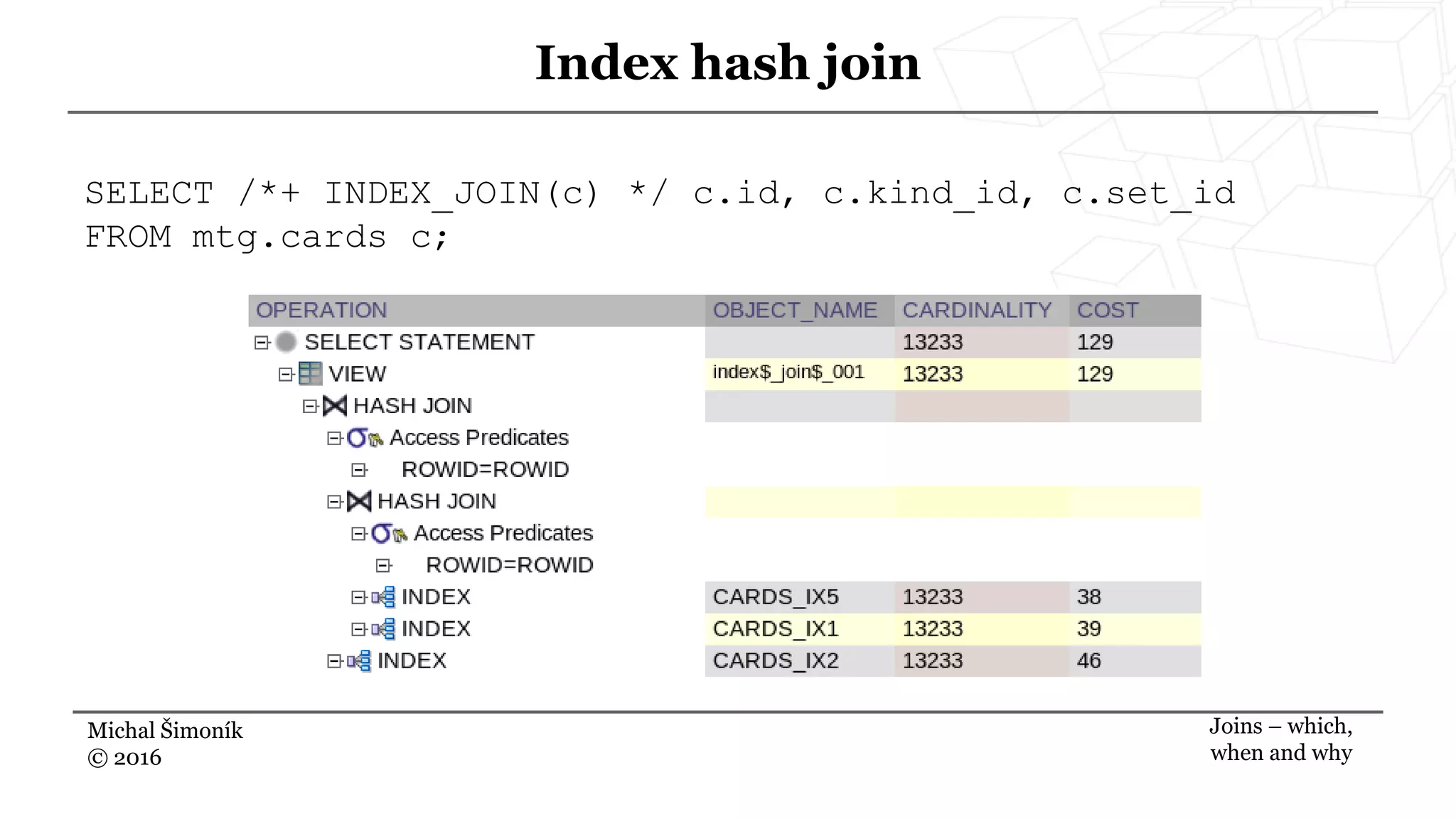
Task: Click VIEW row cardinality 13233
Action: [x=933, y=375]
